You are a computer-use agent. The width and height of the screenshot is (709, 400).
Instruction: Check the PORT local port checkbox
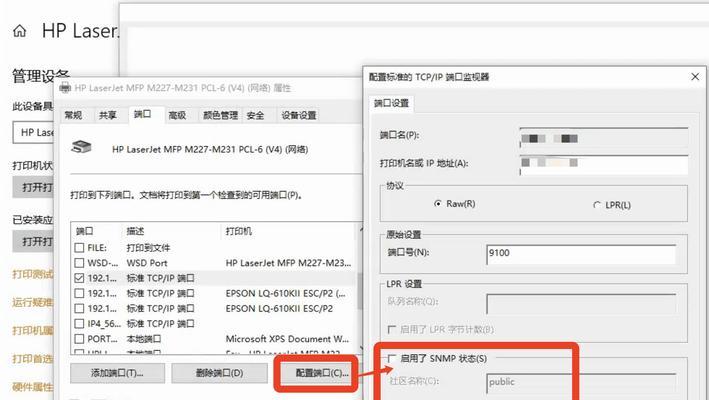tap(79, 339)
